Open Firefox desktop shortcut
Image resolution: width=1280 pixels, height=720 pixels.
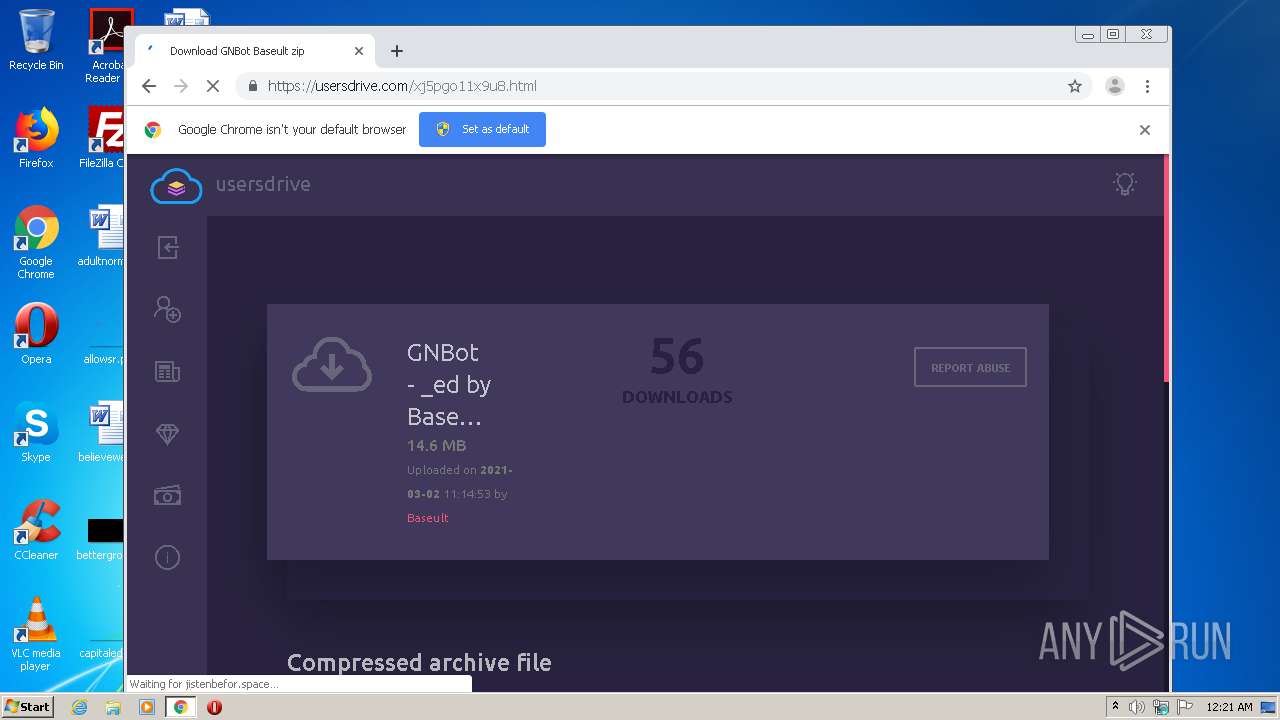(x=36, y=138)
